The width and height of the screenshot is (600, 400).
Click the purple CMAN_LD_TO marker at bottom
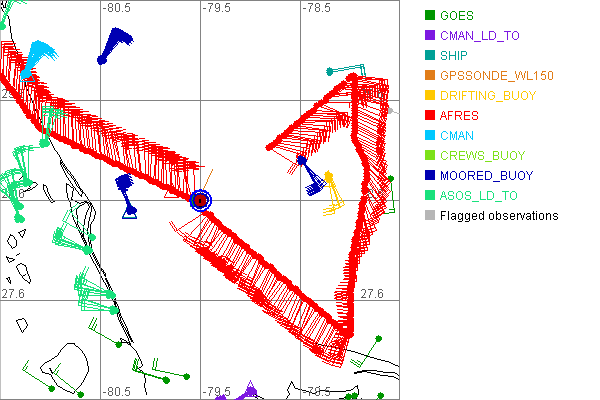[x=250, y=392]
